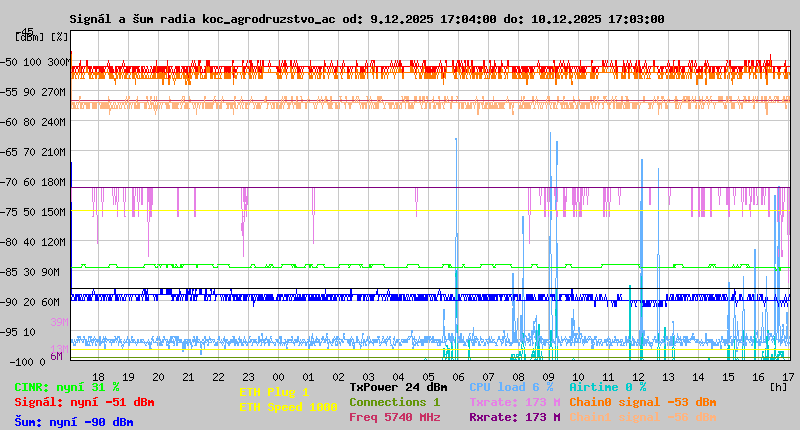The height and width of the screenshot is (430, 800).
Task: Click the '18' hour tick label
Action: (98, 377)
